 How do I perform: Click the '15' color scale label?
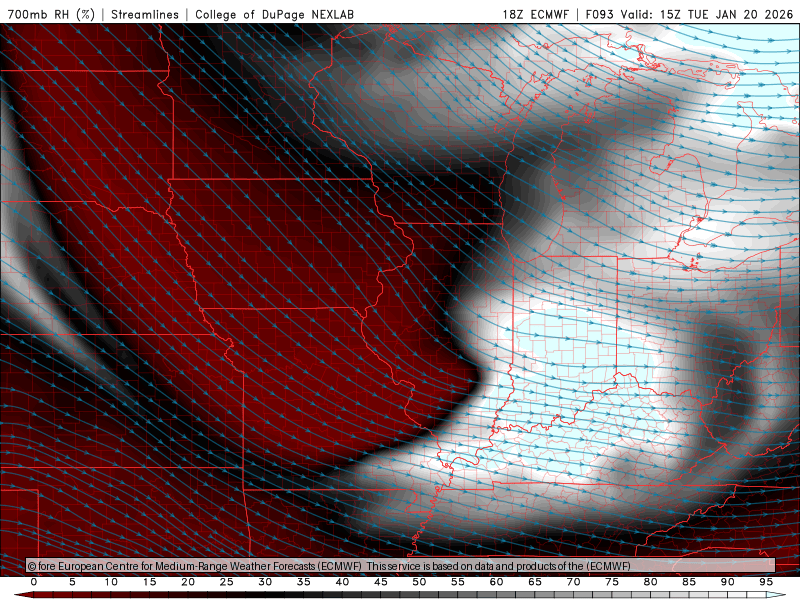[149, 582]
